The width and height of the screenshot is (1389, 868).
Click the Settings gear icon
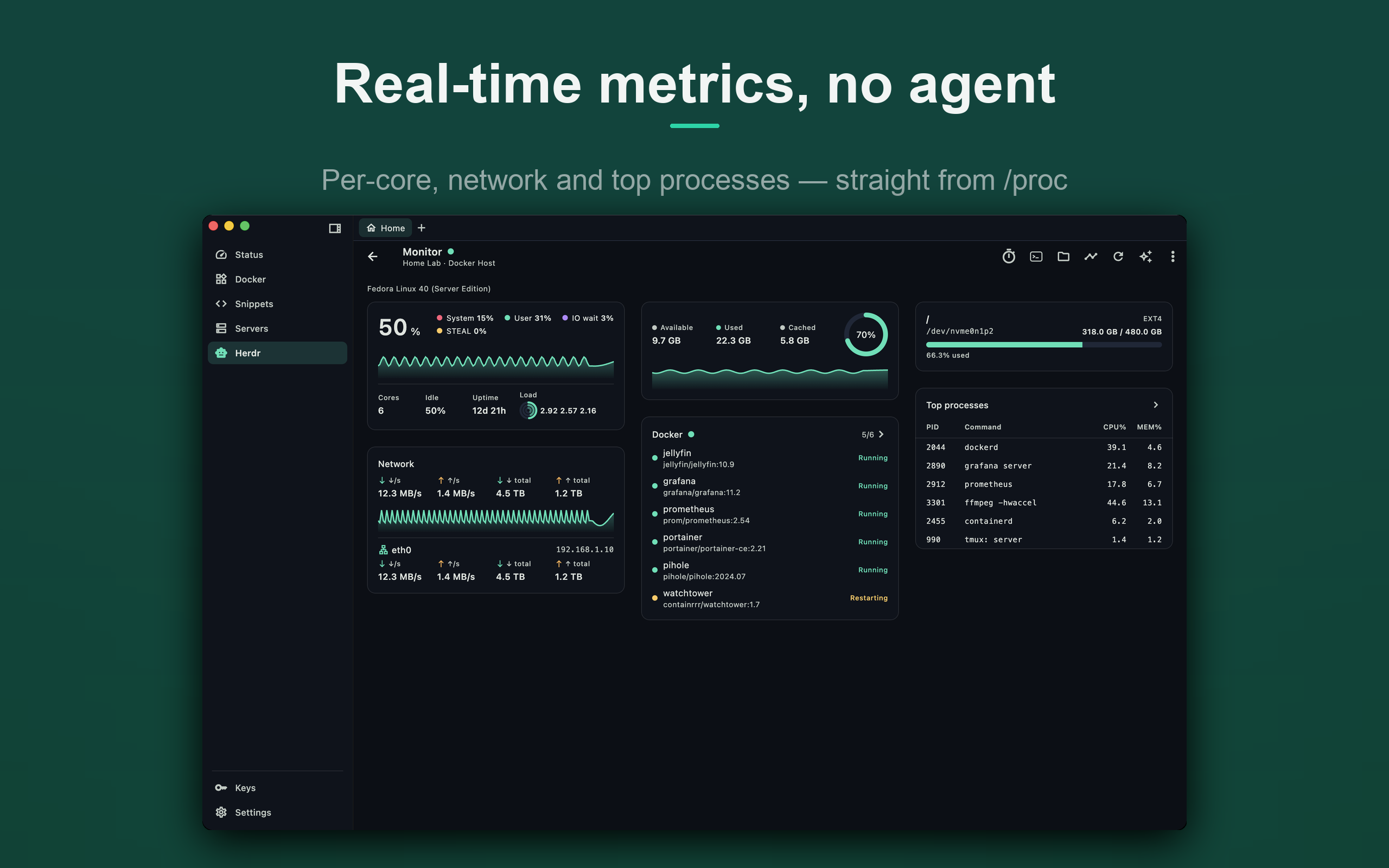[221, 812]
